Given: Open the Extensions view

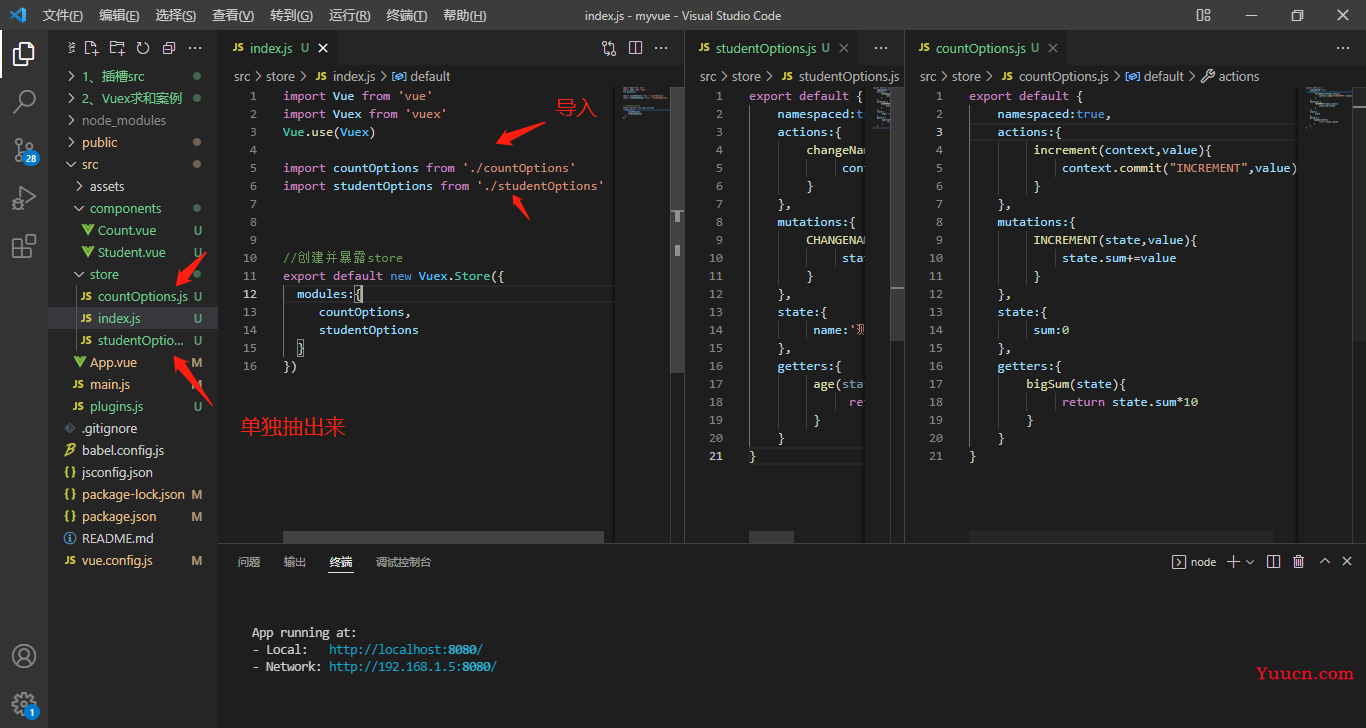Looking at the screenshot, I should click(x=24, y=246).
